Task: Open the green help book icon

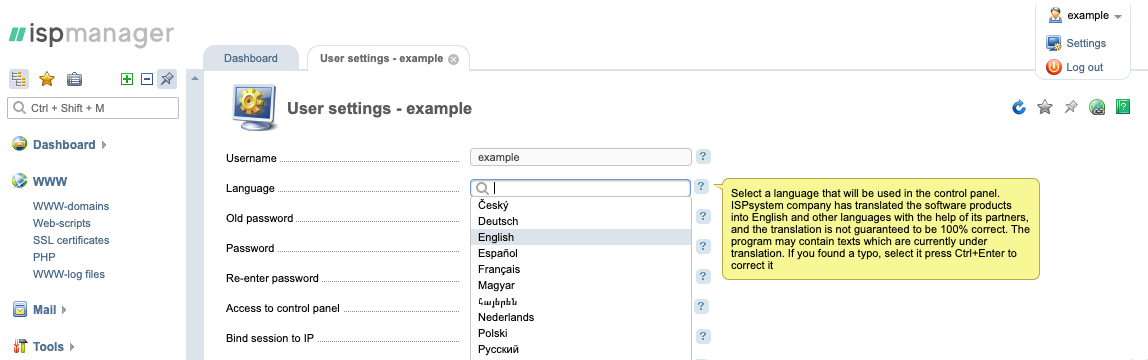Action: click(1122, 108)
